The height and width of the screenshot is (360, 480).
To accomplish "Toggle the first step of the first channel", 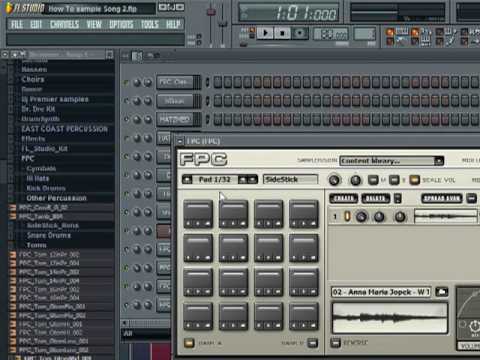I will pos(217,82).
